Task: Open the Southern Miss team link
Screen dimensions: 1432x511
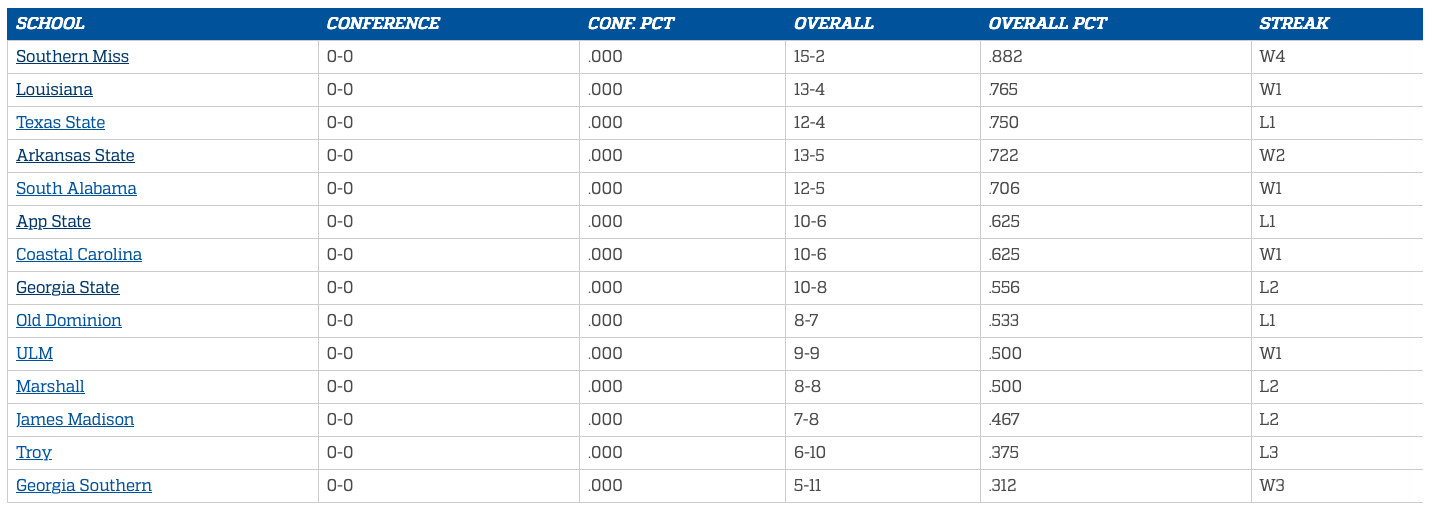Action: (x=72, y=57)
